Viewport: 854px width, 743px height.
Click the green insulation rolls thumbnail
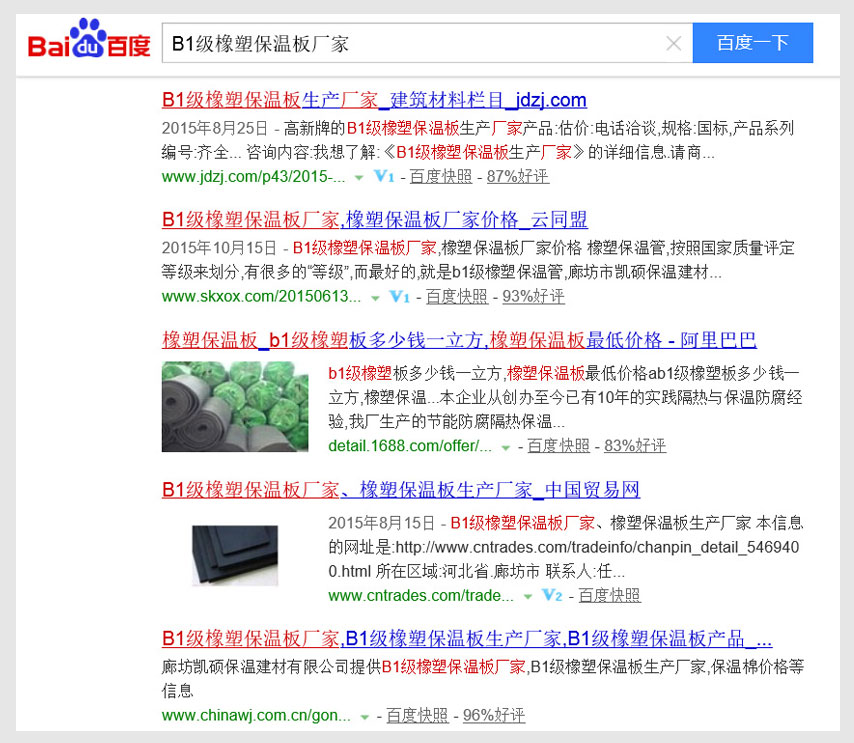pyautogui.click(x=234, y=406)
